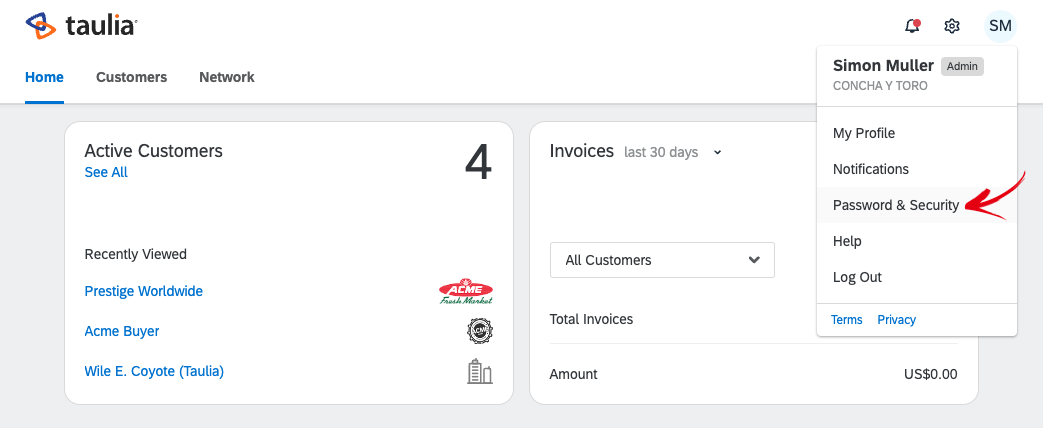Viewport: 1043px width, 428px height.
Task: Open the notifications bell icon
Action: click(x=911, y=26)
